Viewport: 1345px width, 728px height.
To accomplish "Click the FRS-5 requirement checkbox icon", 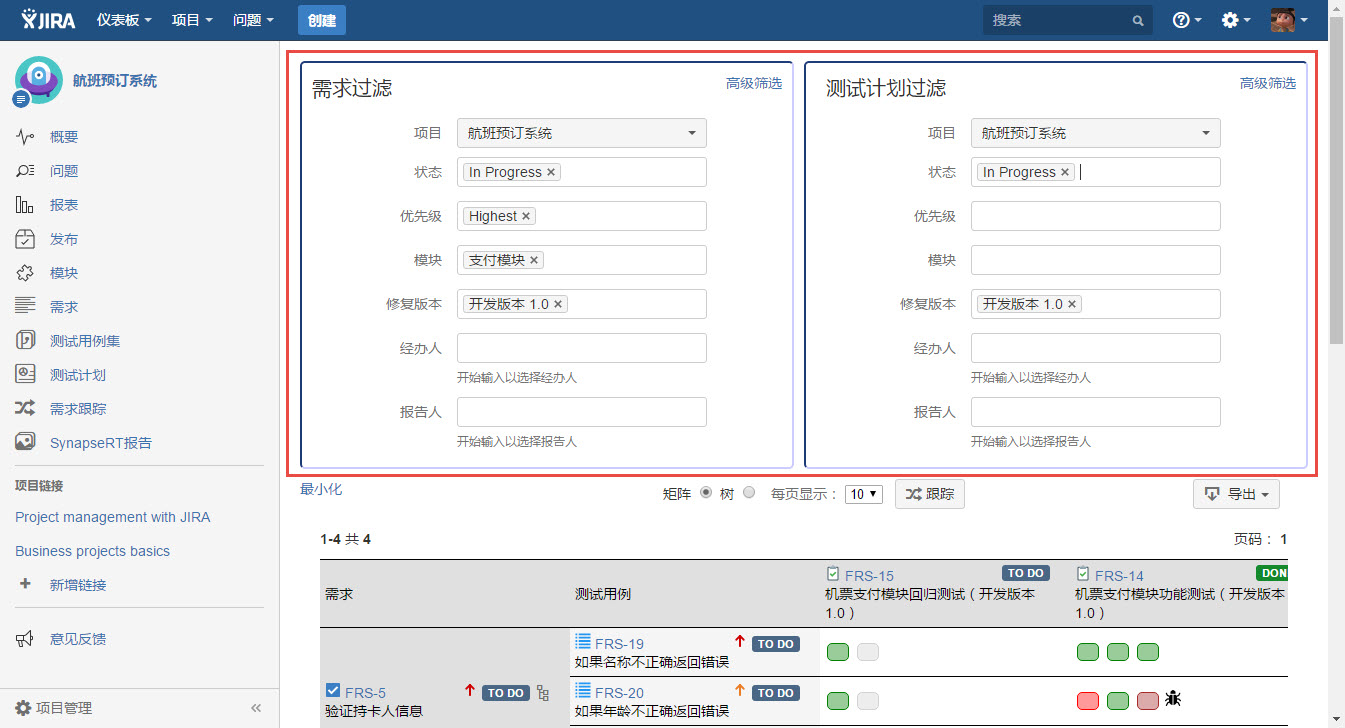I will tap(333, 690).
